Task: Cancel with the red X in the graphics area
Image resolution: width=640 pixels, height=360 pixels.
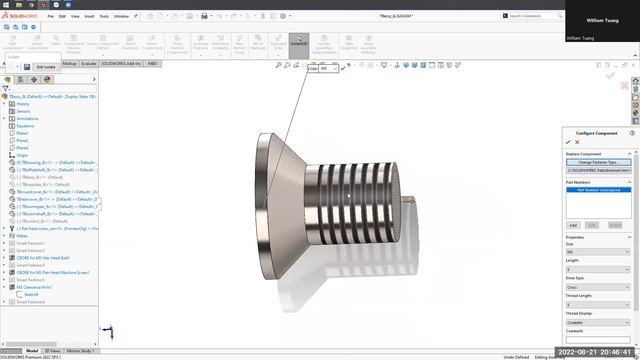Action: [624, 85]
